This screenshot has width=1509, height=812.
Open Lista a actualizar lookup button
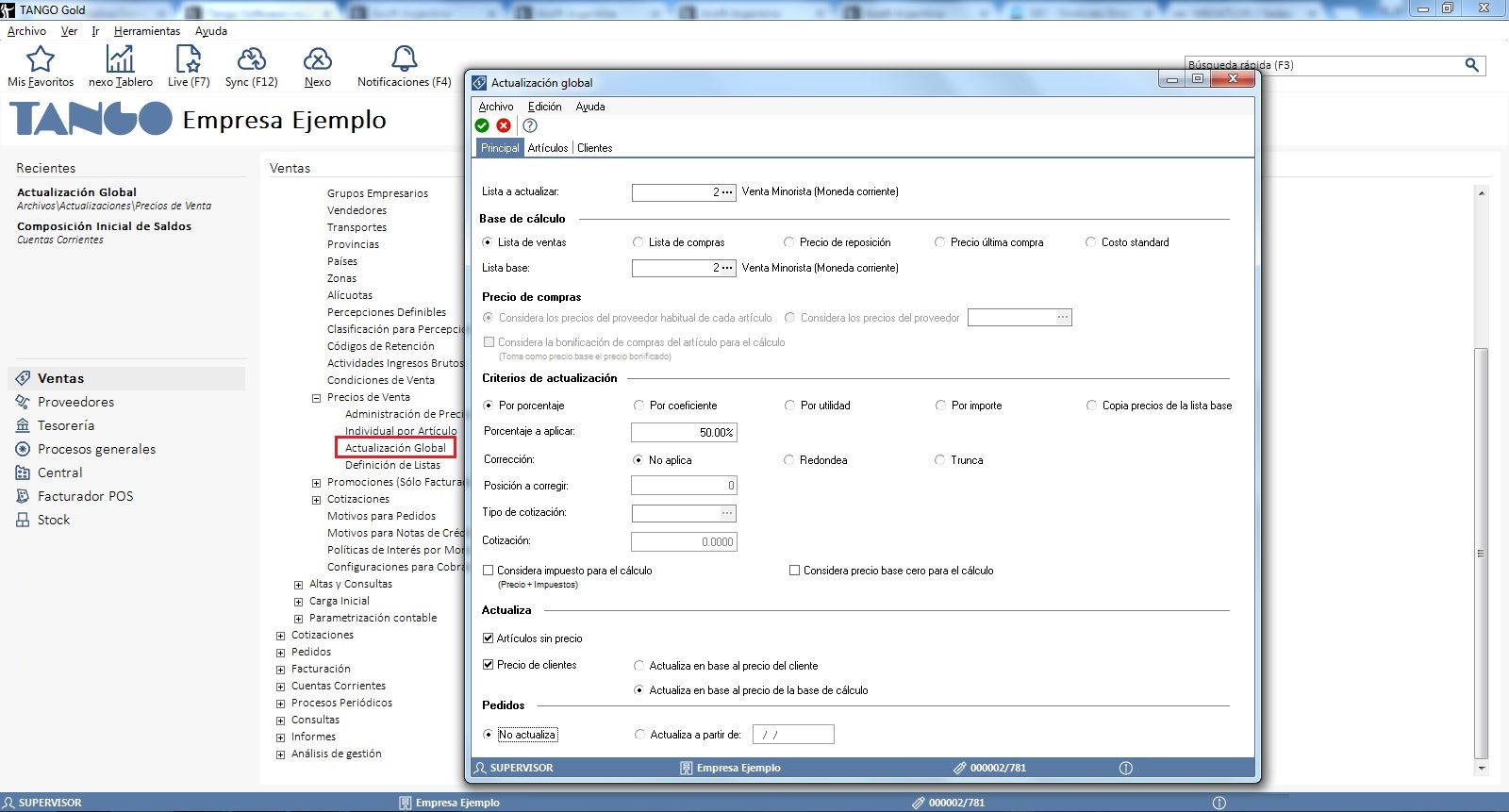coord(727,192)
